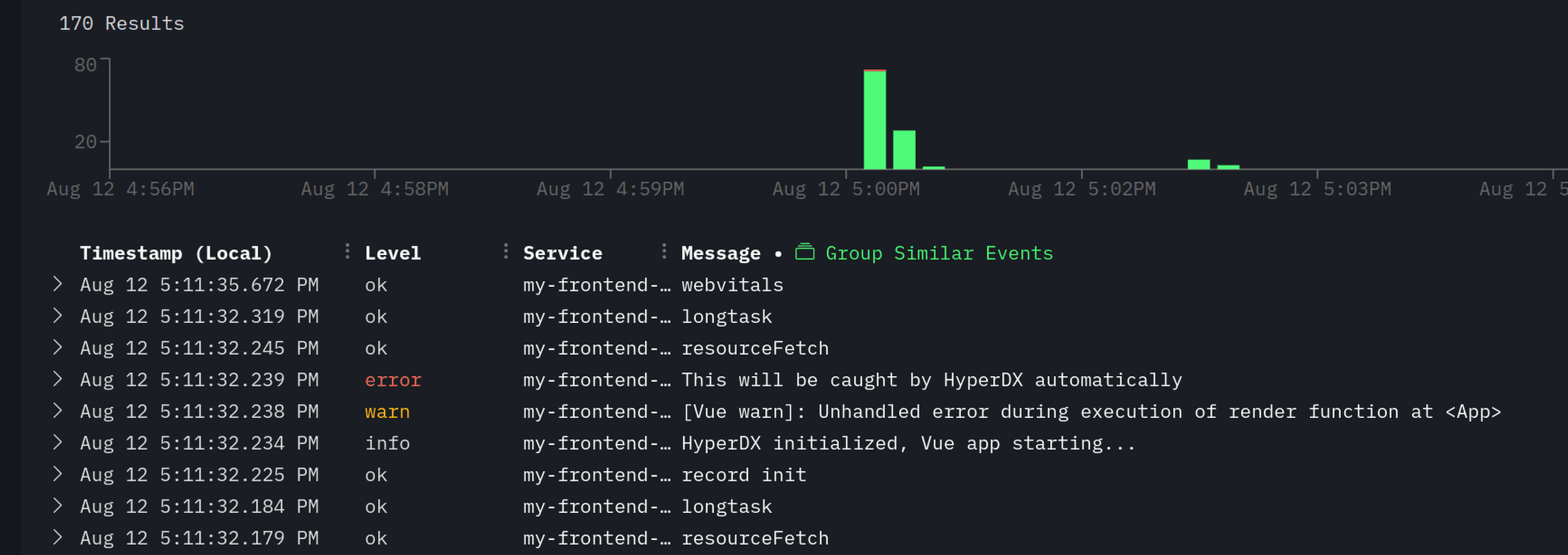The width and height of the screenshot is (1568, 555).
Task: Click the group events box icon before Group Similar Events
Action: coord(805,252)
